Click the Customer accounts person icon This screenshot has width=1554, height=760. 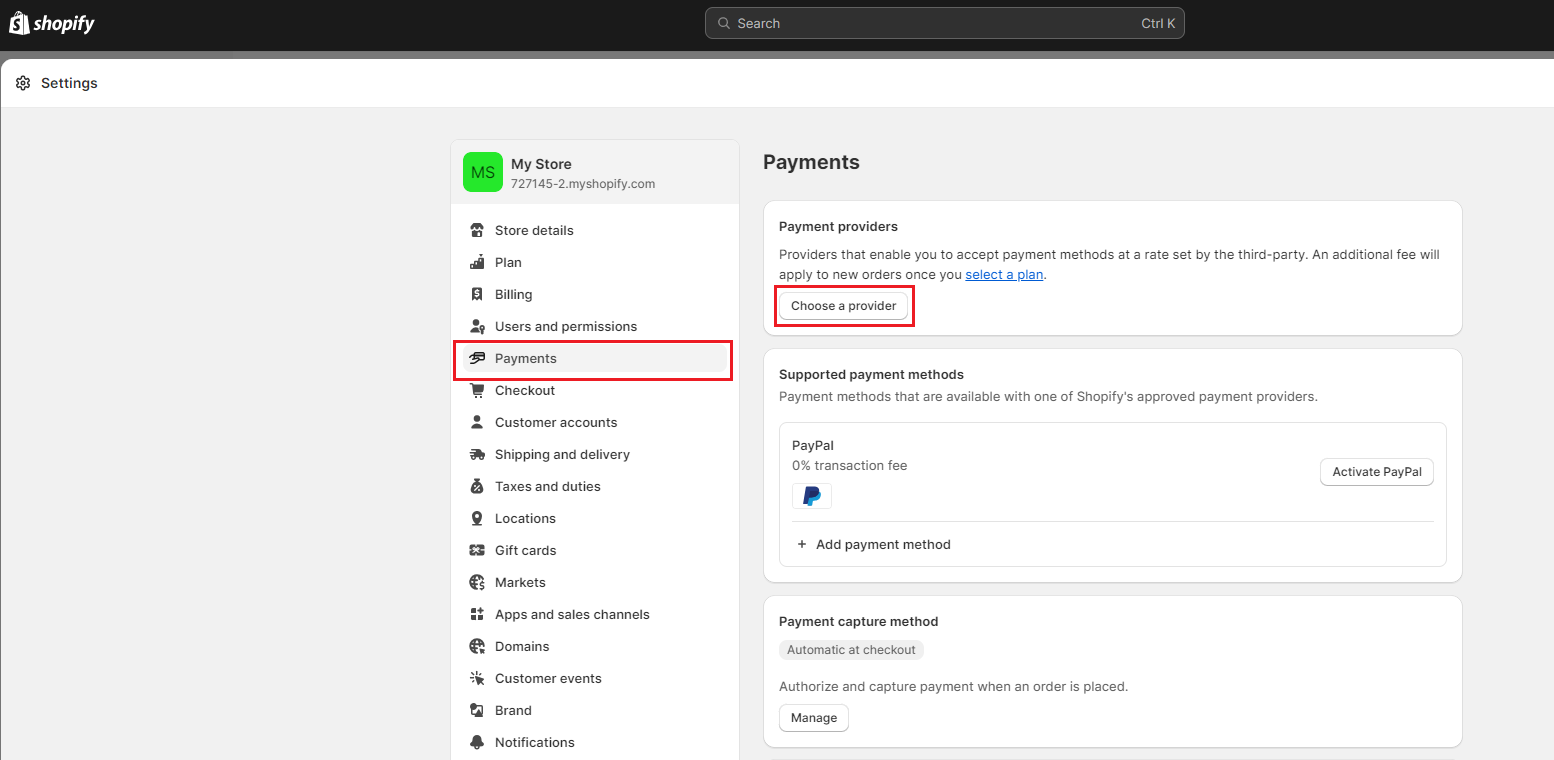(477, 422)
